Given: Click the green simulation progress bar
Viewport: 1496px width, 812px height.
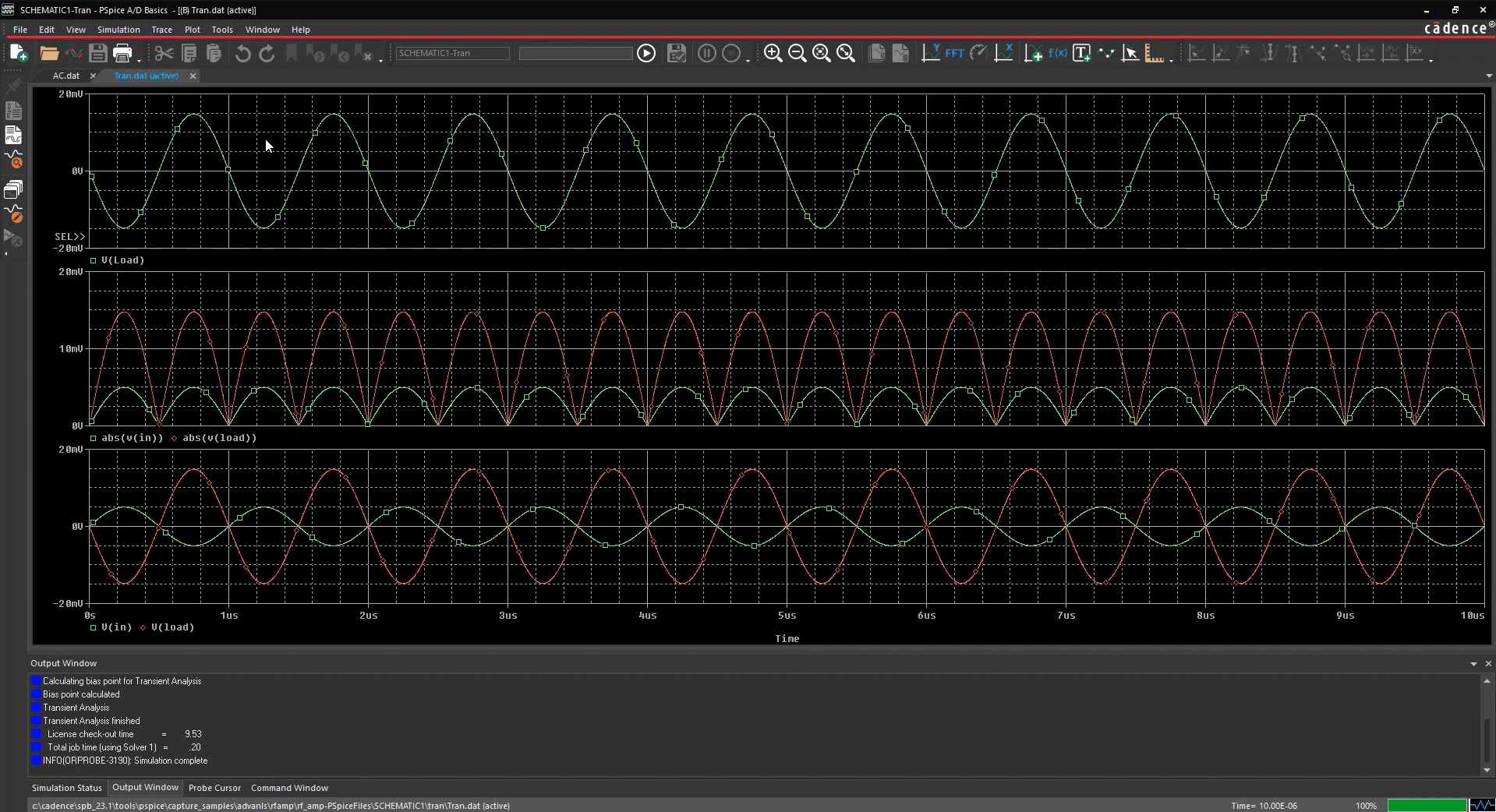Looking at the screenshot, I should click(x=1427, y=806).
